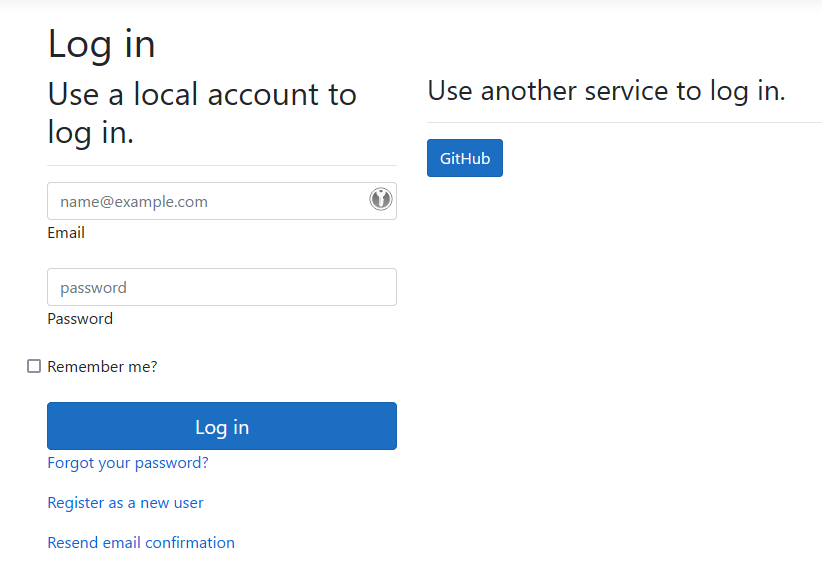The image size is (822, 581).
Task: Toggle the Remember me checkbox
Action: [x=33, y=366]
